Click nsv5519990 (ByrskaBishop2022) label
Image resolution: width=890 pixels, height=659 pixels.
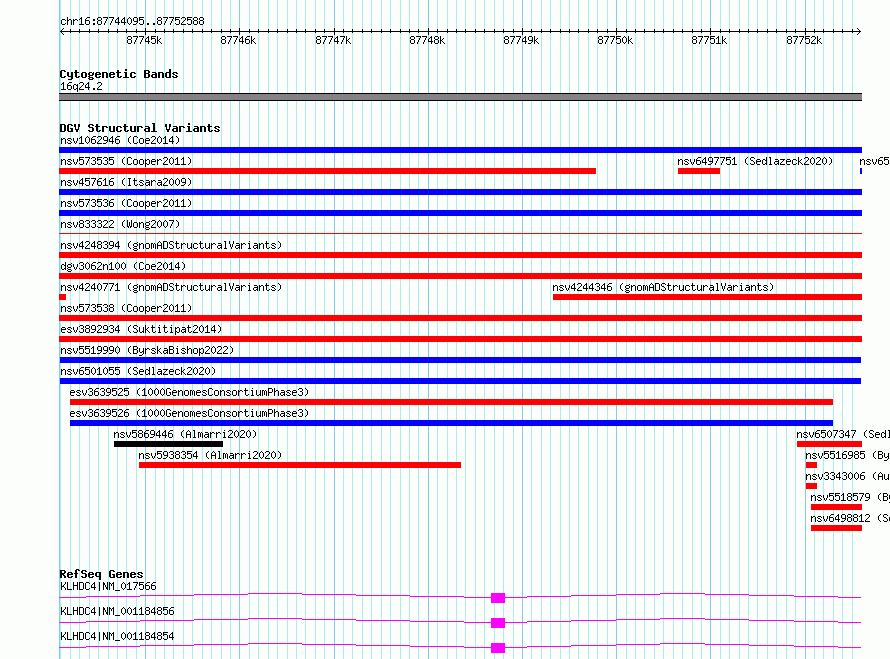147,350
